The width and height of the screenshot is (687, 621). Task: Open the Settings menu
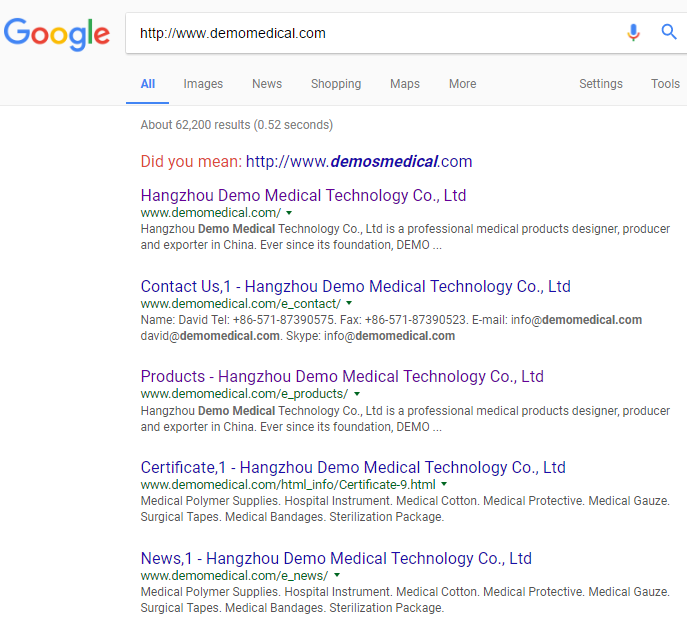click(601, 84)
